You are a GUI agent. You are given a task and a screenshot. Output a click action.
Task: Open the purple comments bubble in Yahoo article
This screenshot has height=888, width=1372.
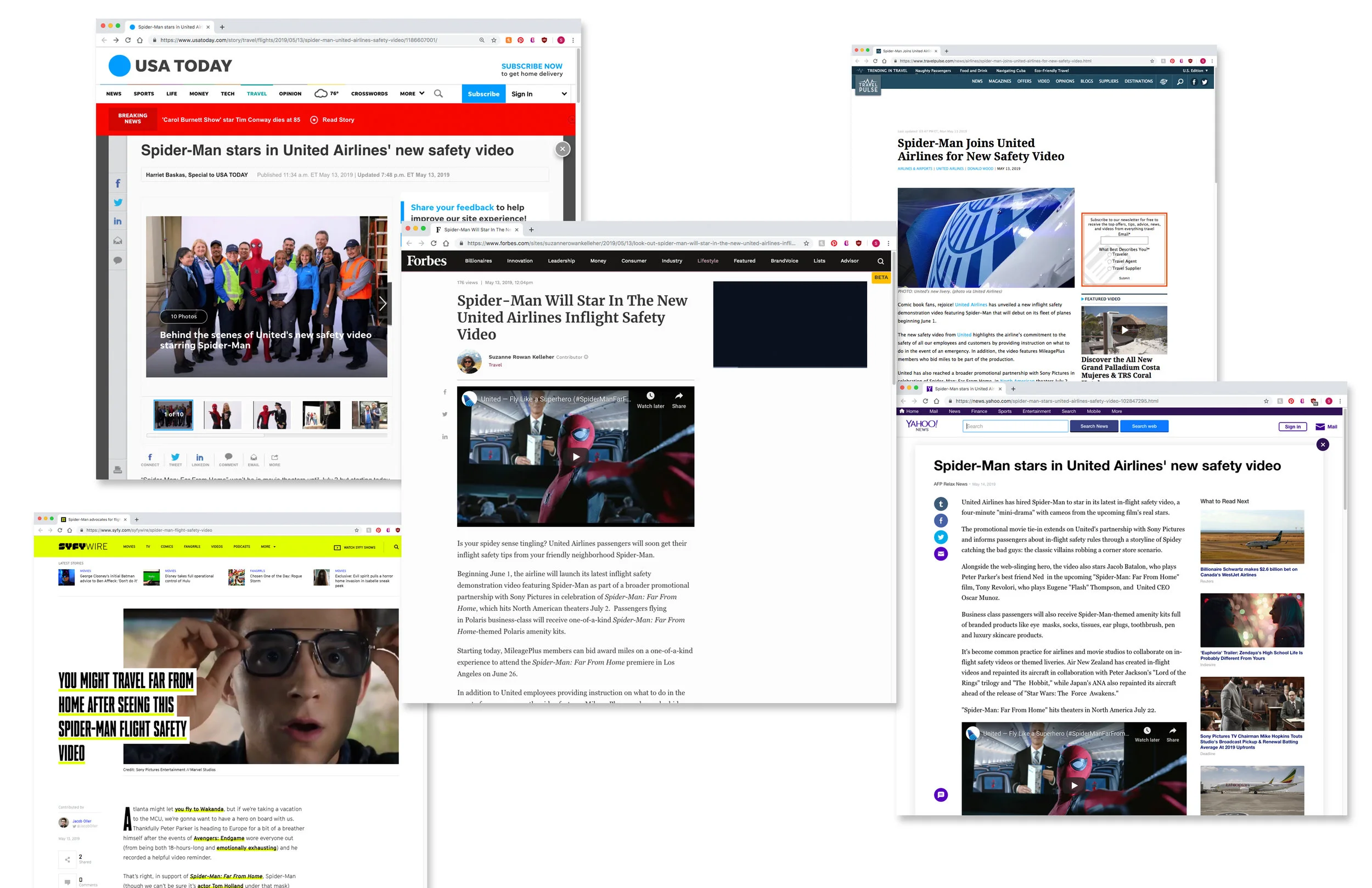[x=941, y=795]
